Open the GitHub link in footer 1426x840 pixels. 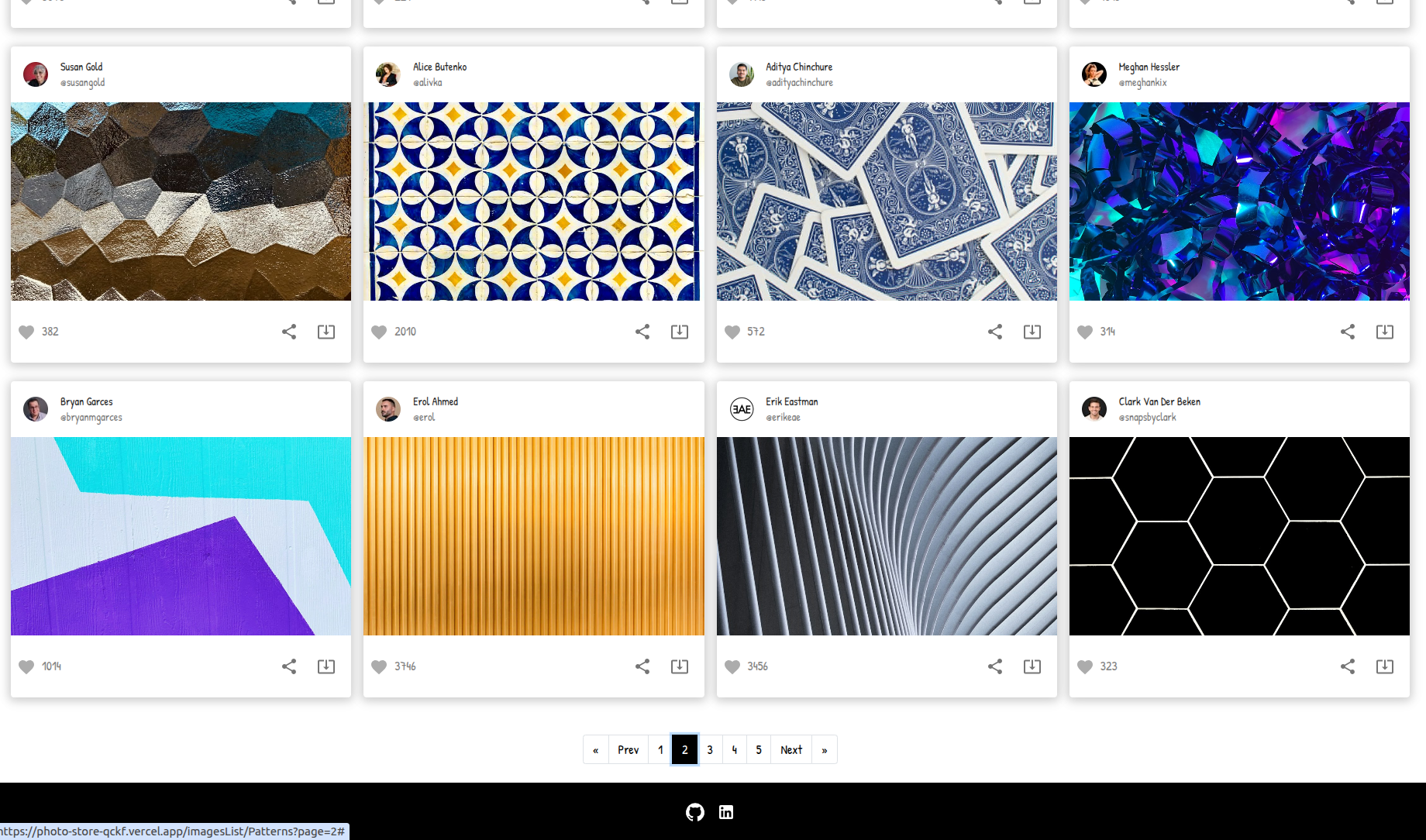pyautogui.click(x=695, y=812)
